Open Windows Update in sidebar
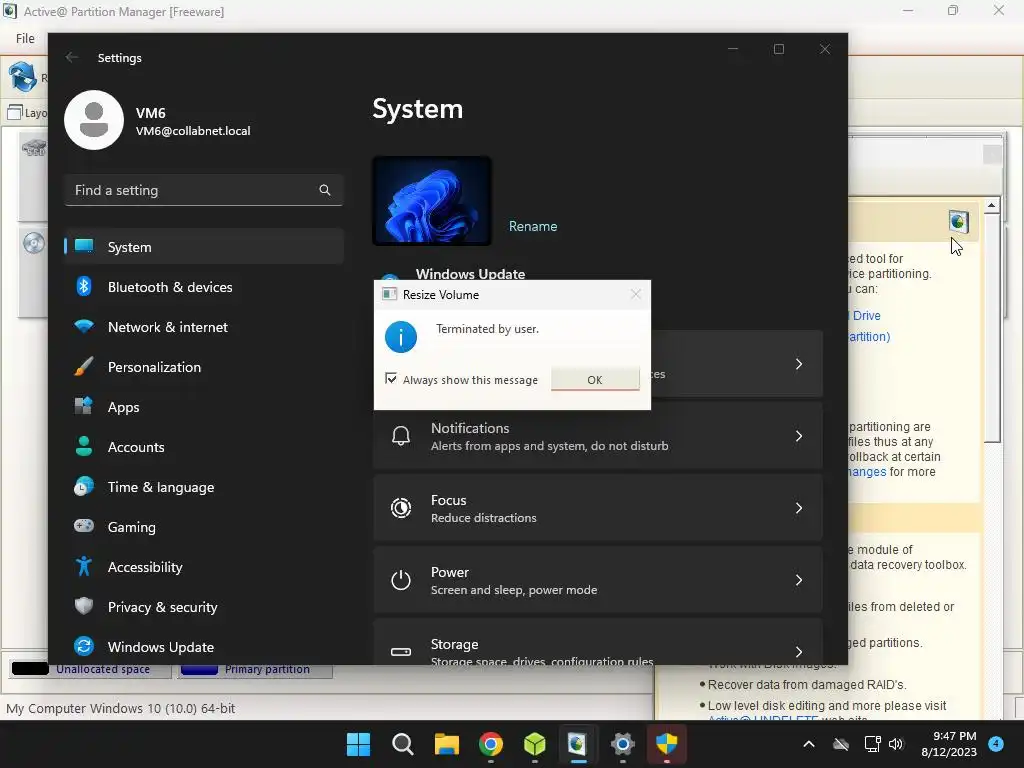 (204, 647)
